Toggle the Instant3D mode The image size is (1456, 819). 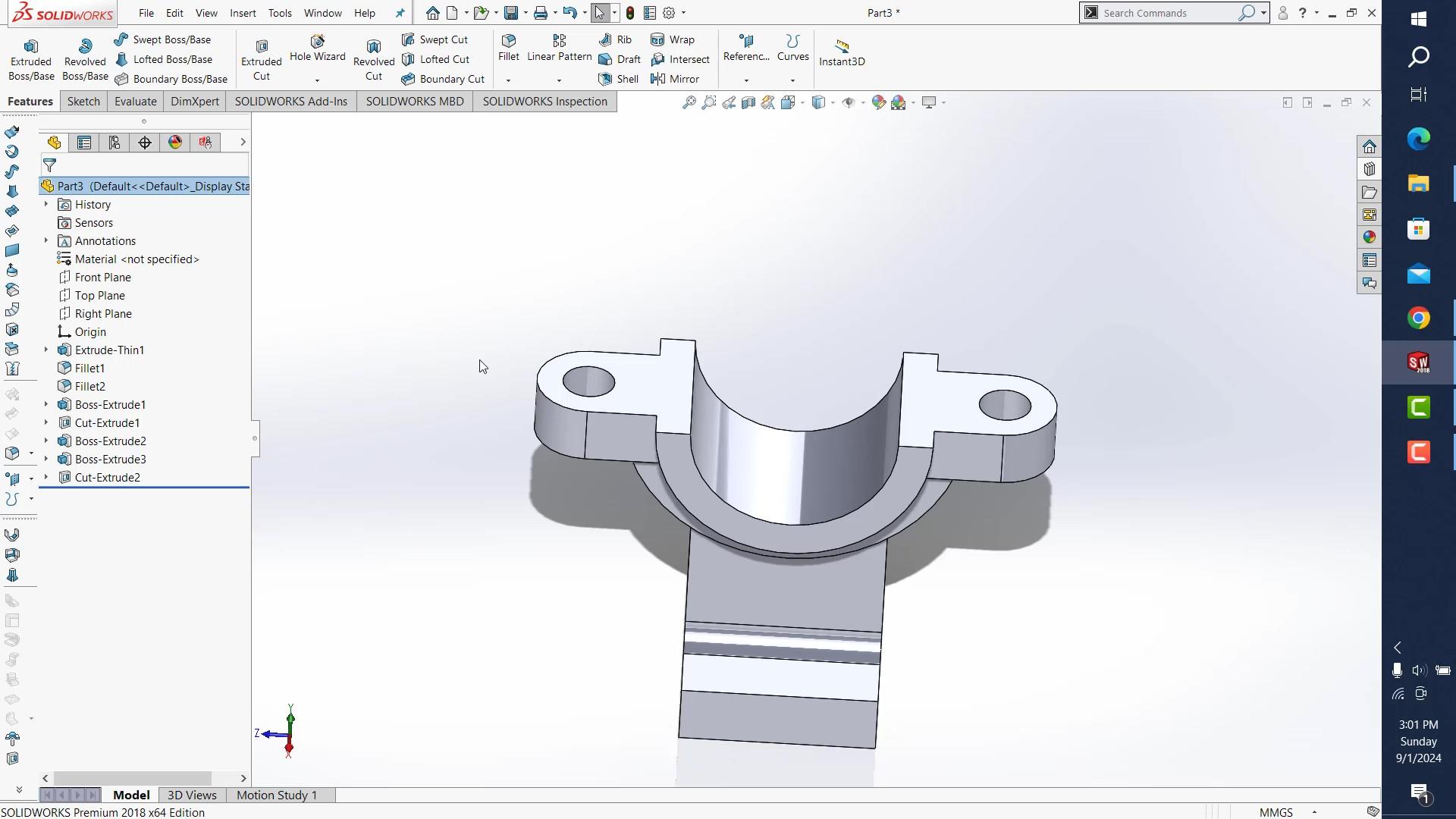[841, 52]
